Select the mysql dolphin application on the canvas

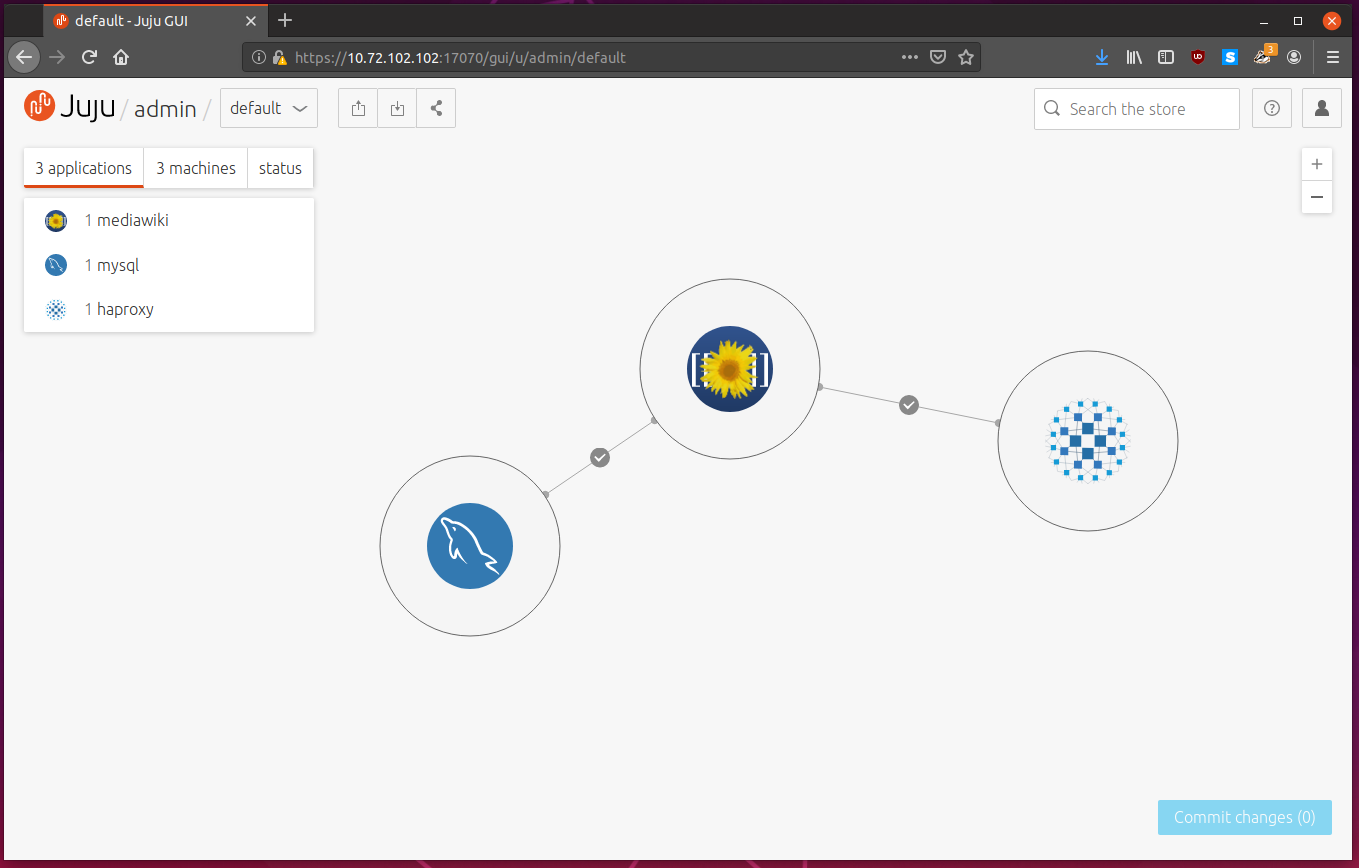[x=470, y=546]
